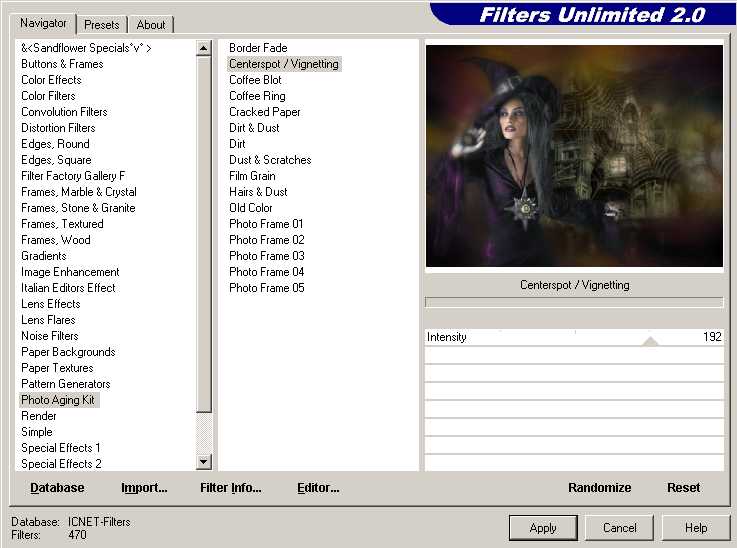Select Italian Editors Effect category
Image resolution: width=737 pixels, height=548 pixels.
pos(68,288)
